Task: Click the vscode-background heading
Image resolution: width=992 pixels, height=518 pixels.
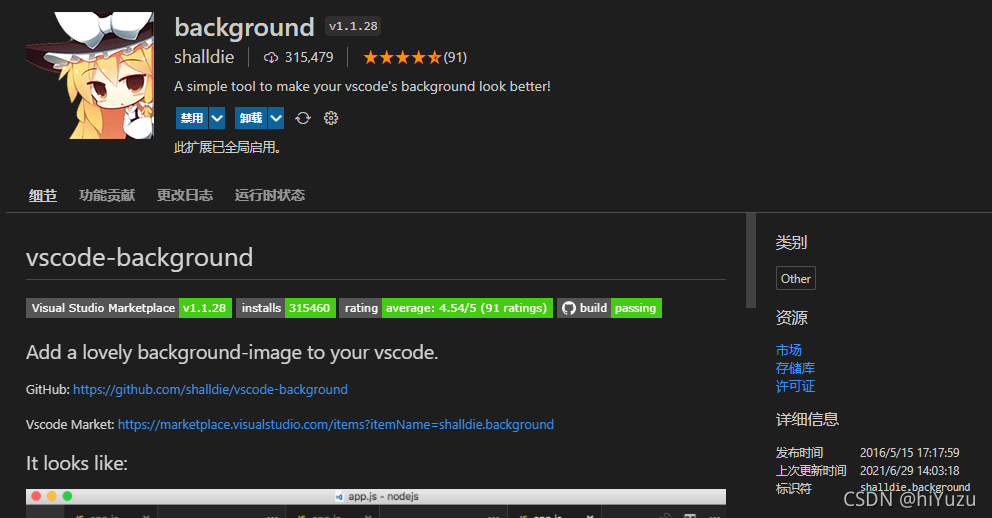Action: pyautogui.click(x=139, y=257)
